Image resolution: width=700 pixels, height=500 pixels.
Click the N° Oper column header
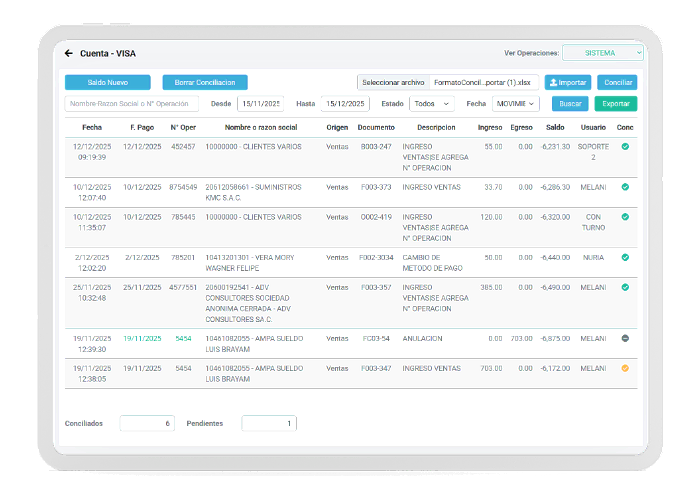[x=183, y=127]
